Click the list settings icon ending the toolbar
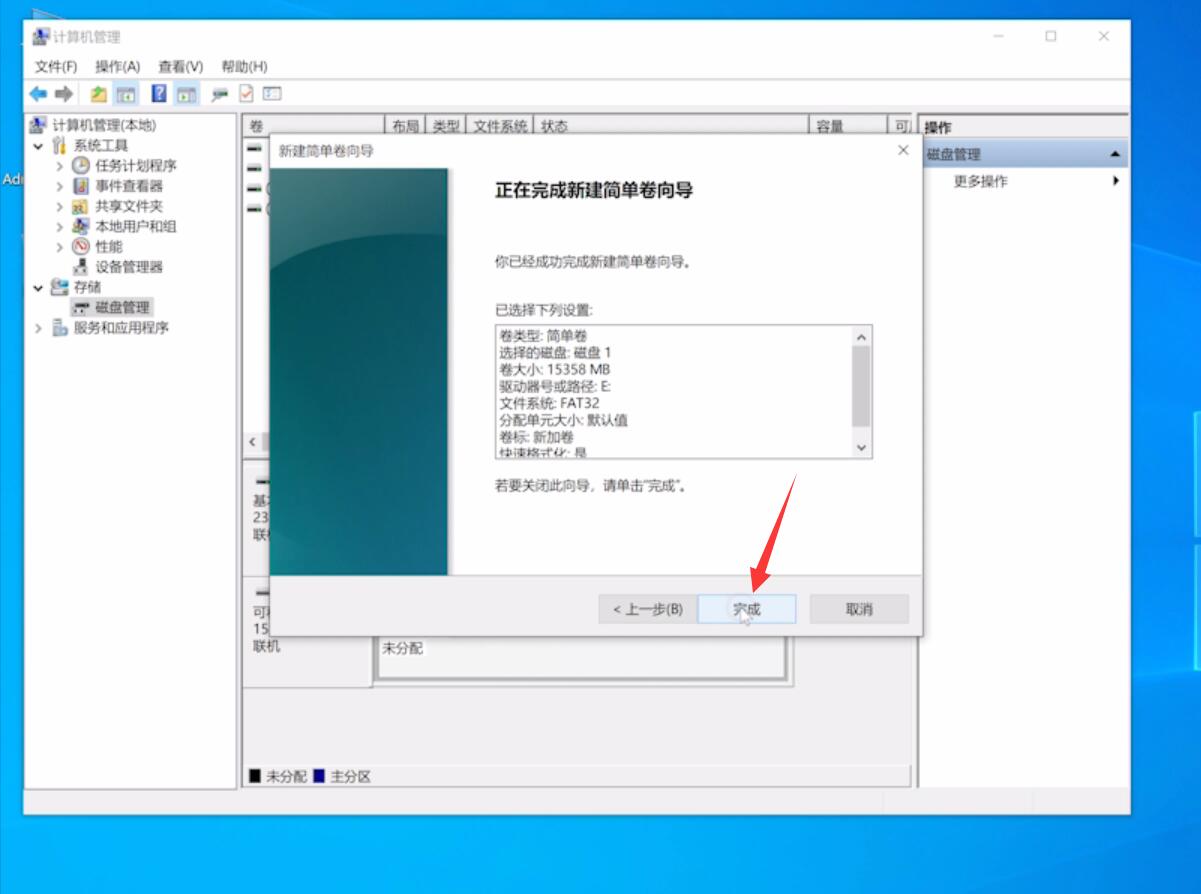 point(271,94)
